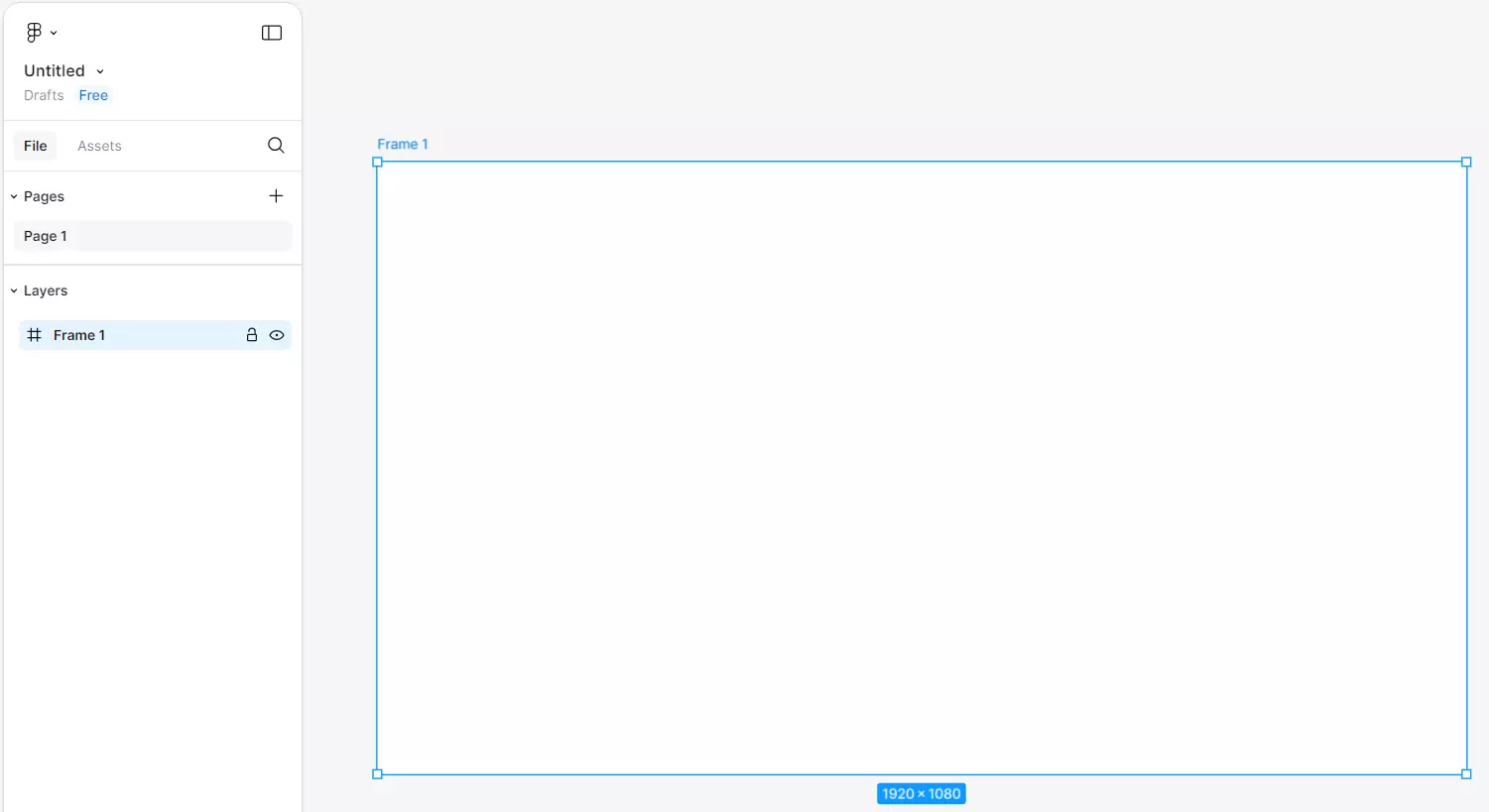Image resolution: width=1489 pixels, height=812 pixels.
Task: Click the 1920 × 1080 dimension label
Action: point(921,794)
